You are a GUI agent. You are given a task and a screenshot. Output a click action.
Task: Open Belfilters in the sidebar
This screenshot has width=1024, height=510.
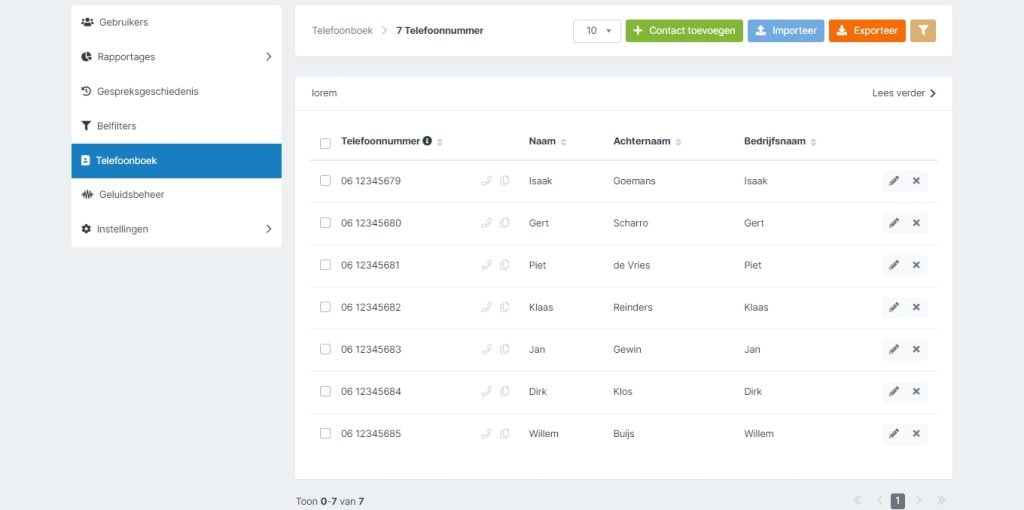pyautogui.click(x=176, y=126)
